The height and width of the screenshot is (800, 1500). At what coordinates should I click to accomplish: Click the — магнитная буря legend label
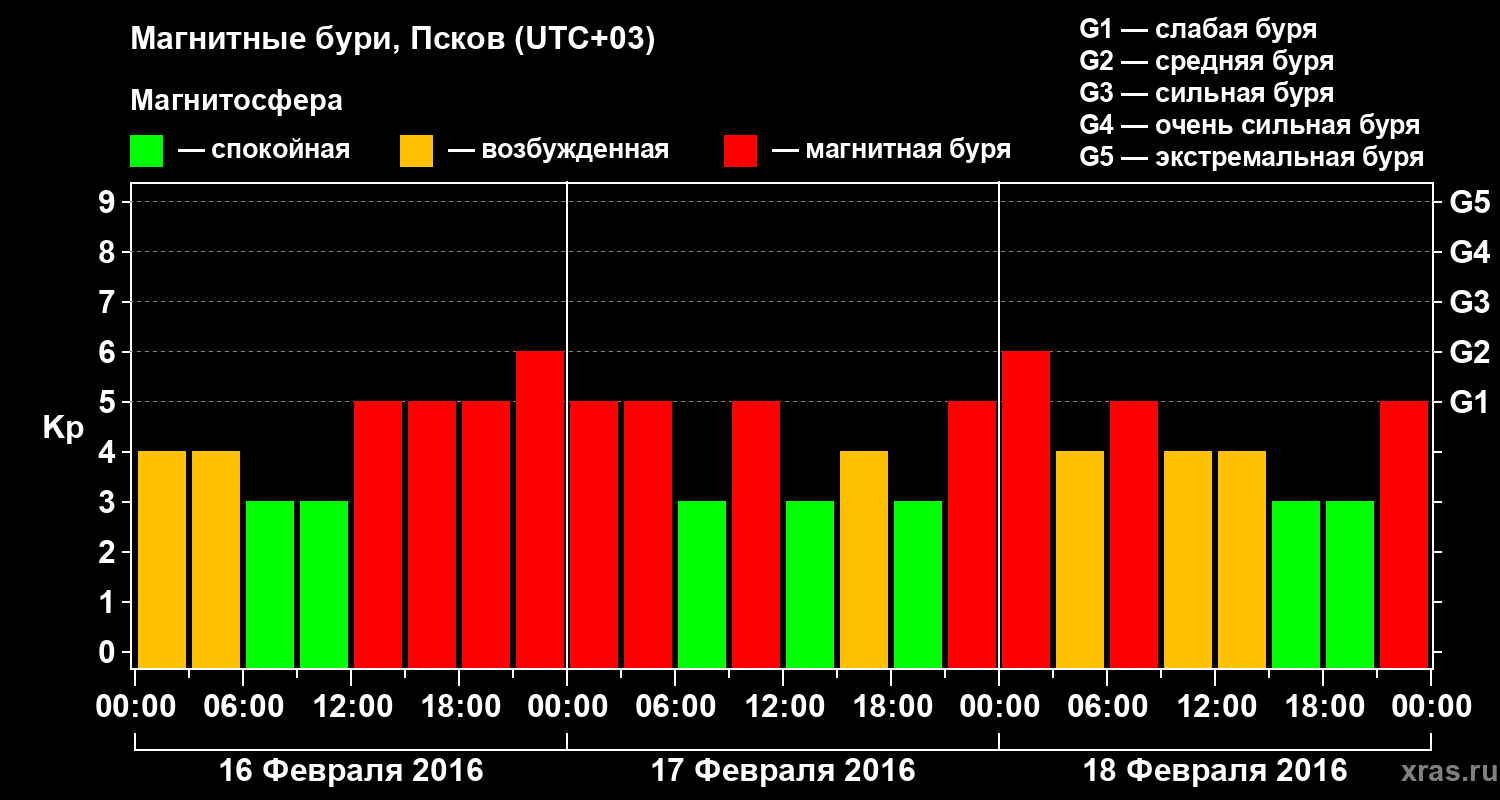(891, 151)
